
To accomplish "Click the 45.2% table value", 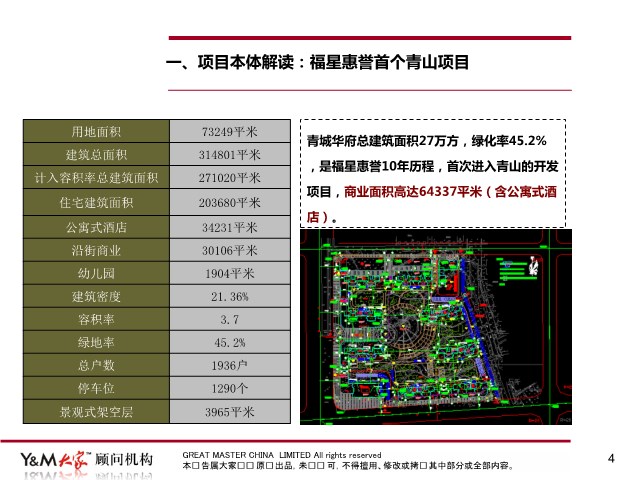I will (230, 342).
